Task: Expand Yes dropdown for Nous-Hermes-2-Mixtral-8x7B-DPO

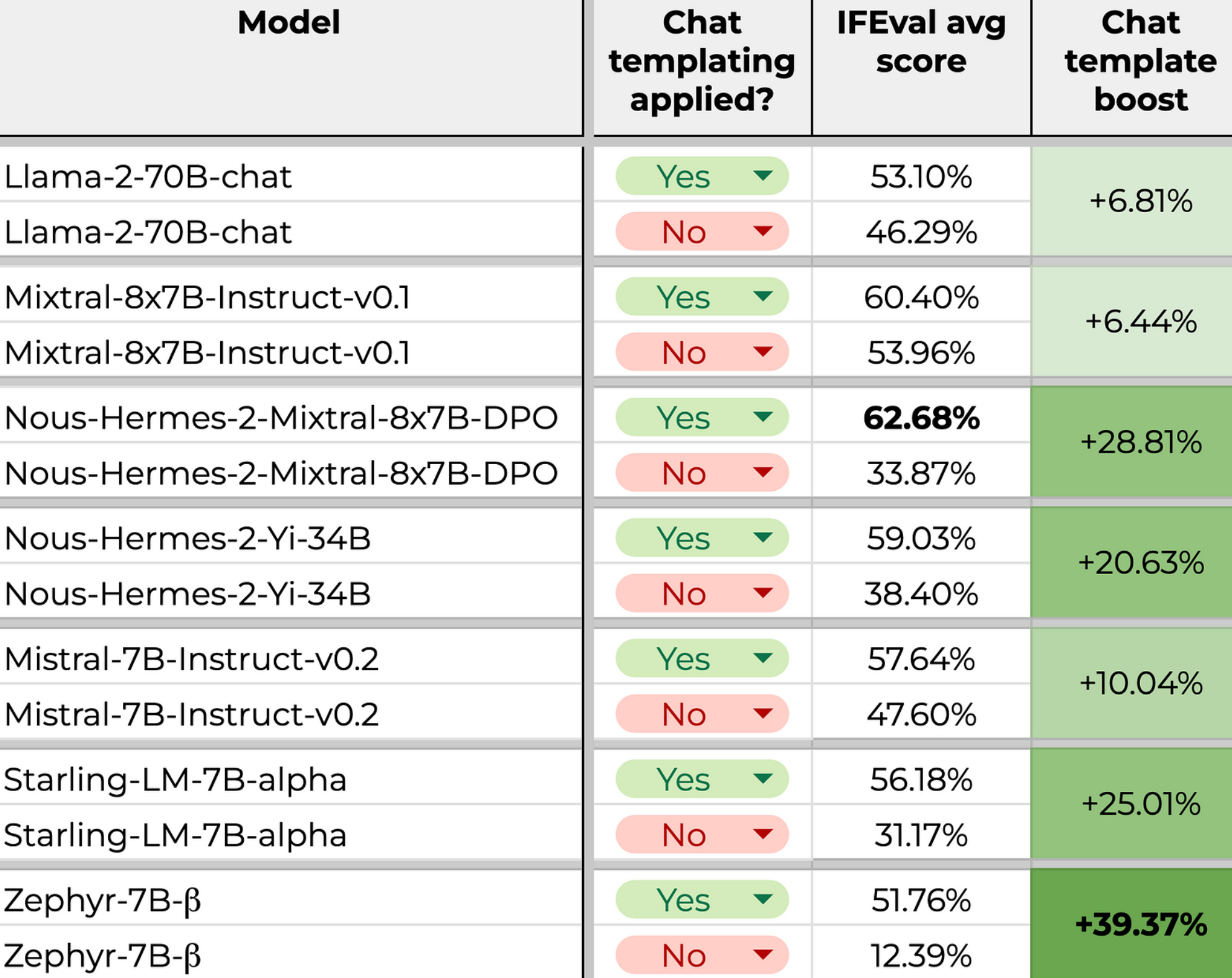Action: pos(762,417)
